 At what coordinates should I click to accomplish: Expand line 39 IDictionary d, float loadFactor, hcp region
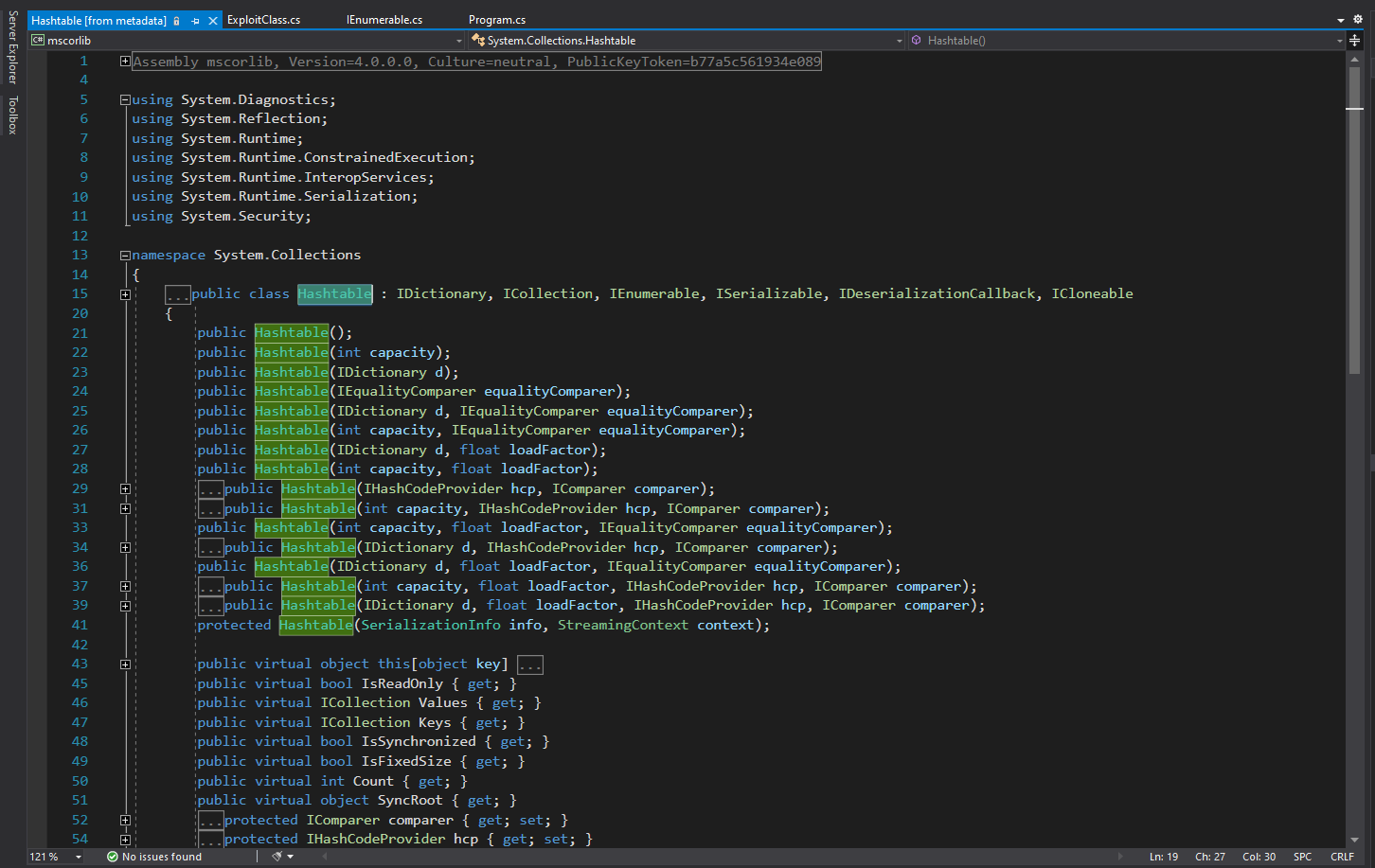pos(125,606)
